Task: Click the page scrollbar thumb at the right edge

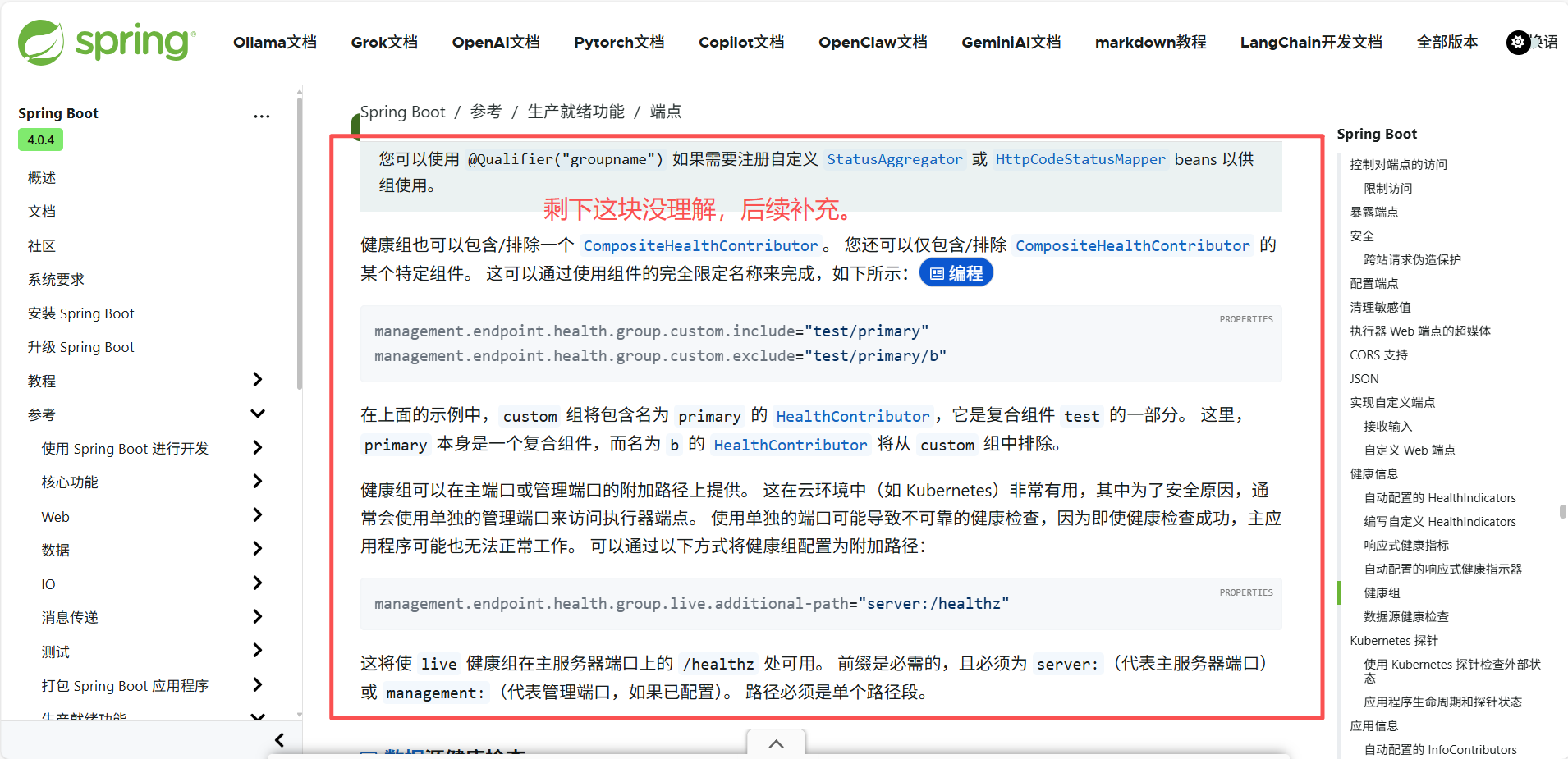Action: pyautogui.click(x=1562, y=511)
